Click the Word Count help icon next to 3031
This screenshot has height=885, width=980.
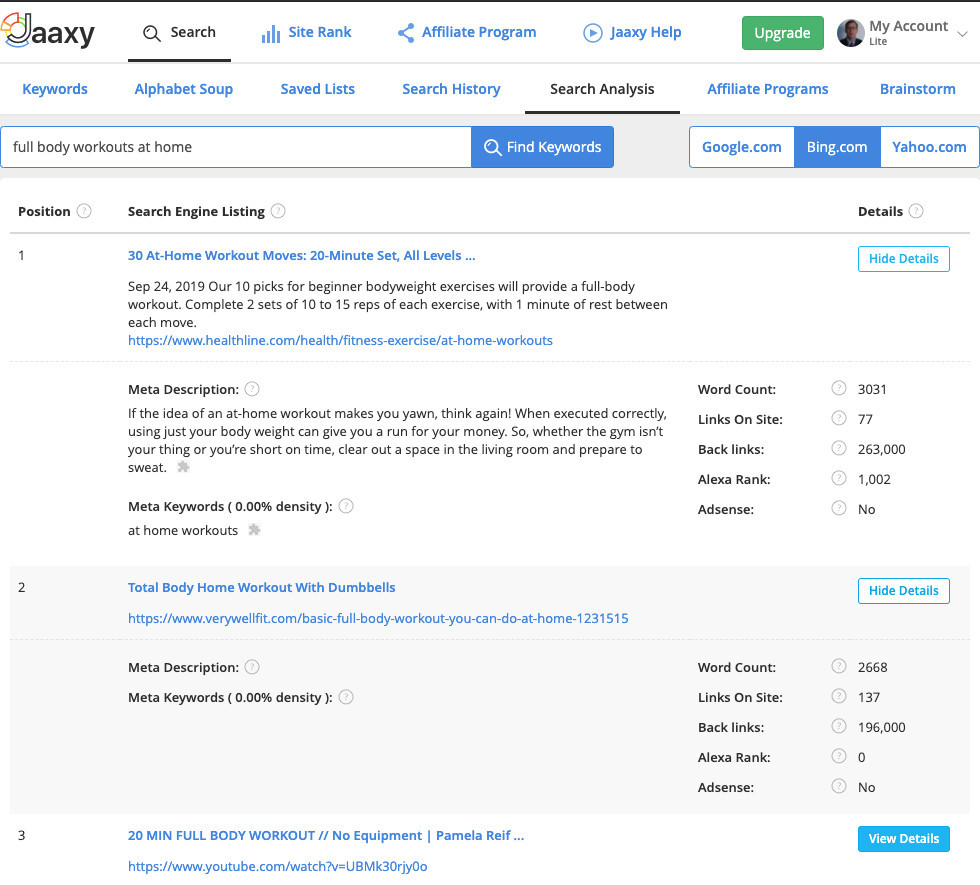(839, 389)
